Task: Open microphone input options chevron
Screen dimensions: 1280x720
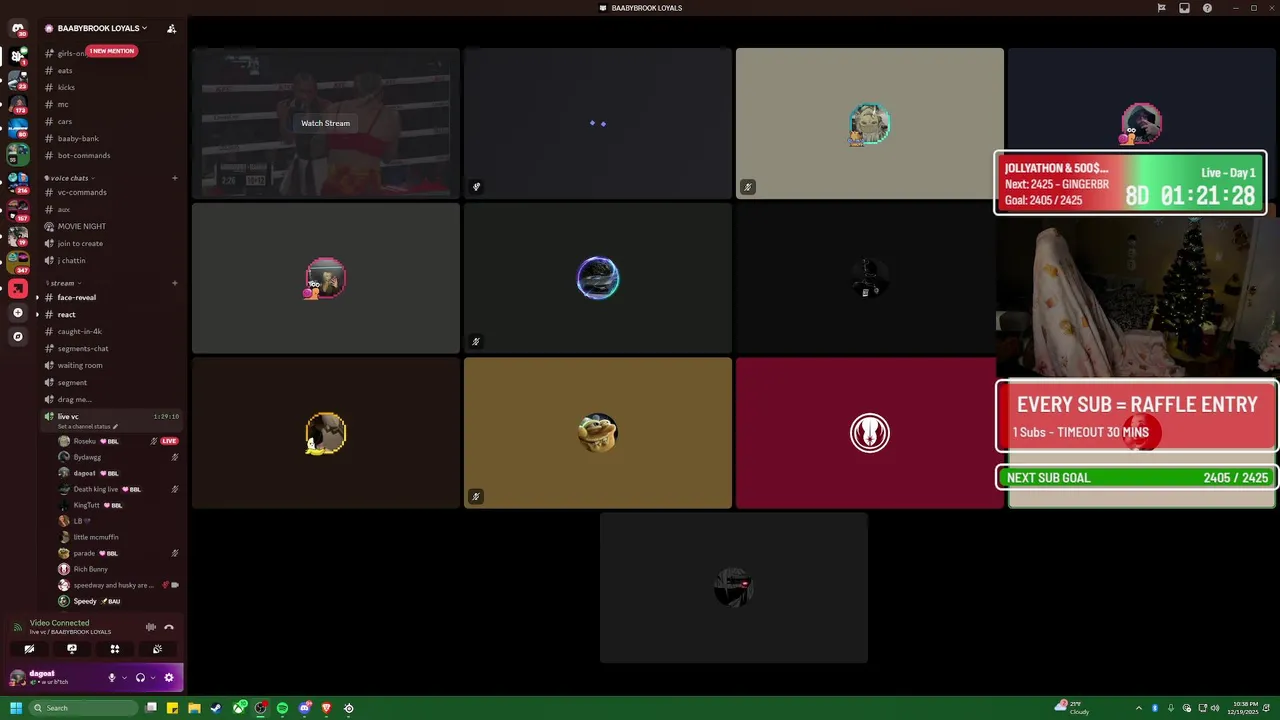Action: 124,677
